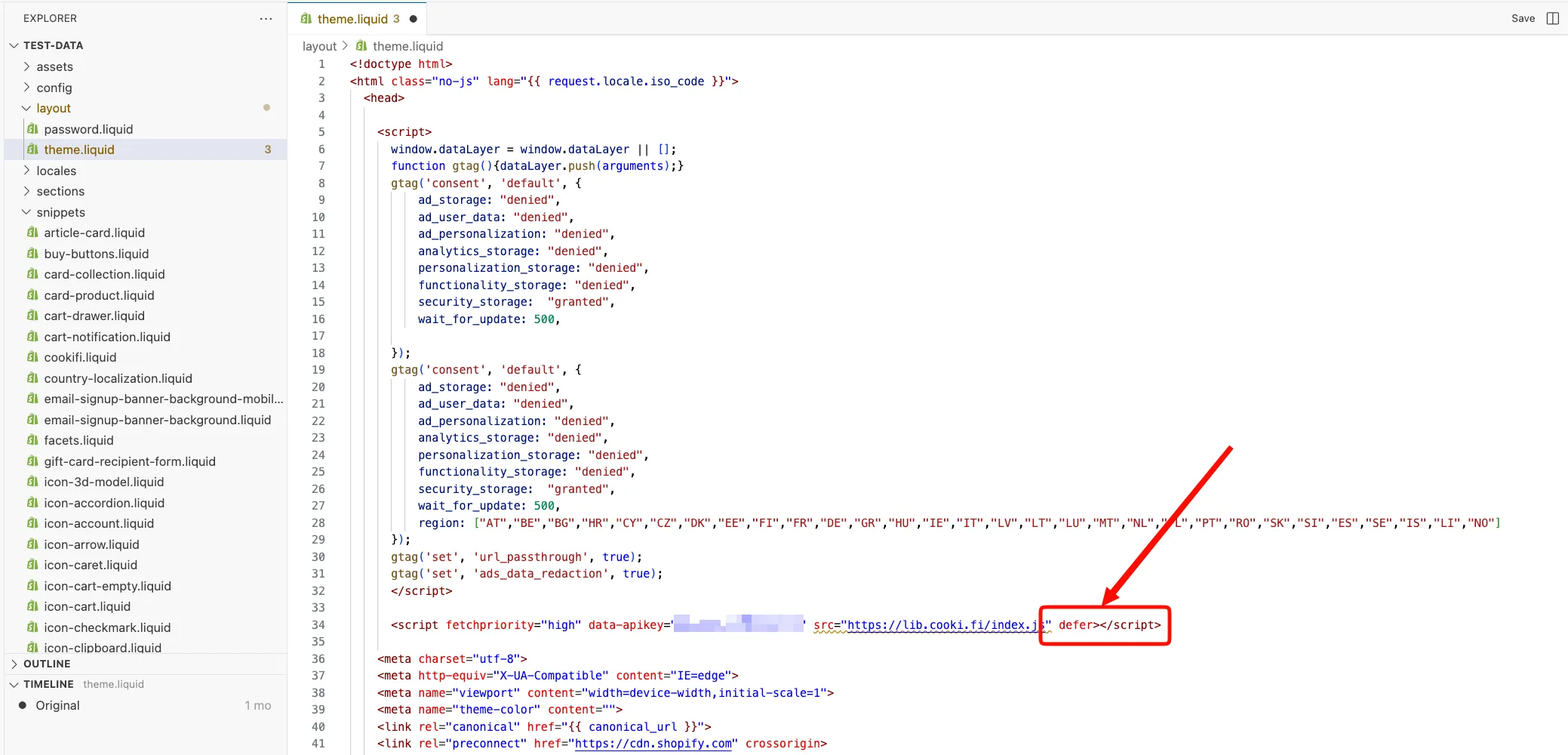
Task: Open icon-arrow.liquid snippet
Action: click(91, 544)
